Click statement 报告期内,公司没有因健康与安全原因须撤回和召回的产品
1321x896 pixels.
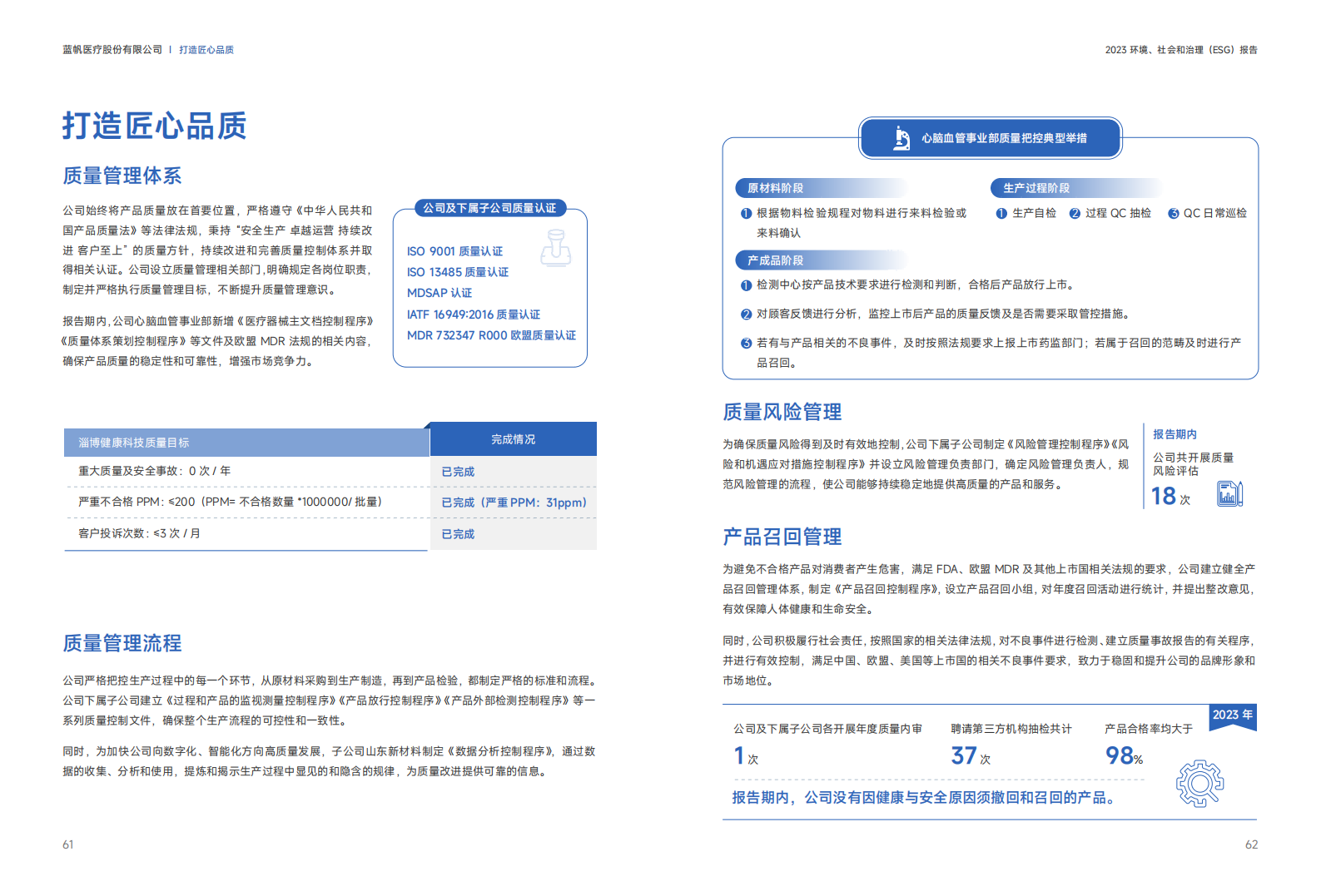click(923, 797)
